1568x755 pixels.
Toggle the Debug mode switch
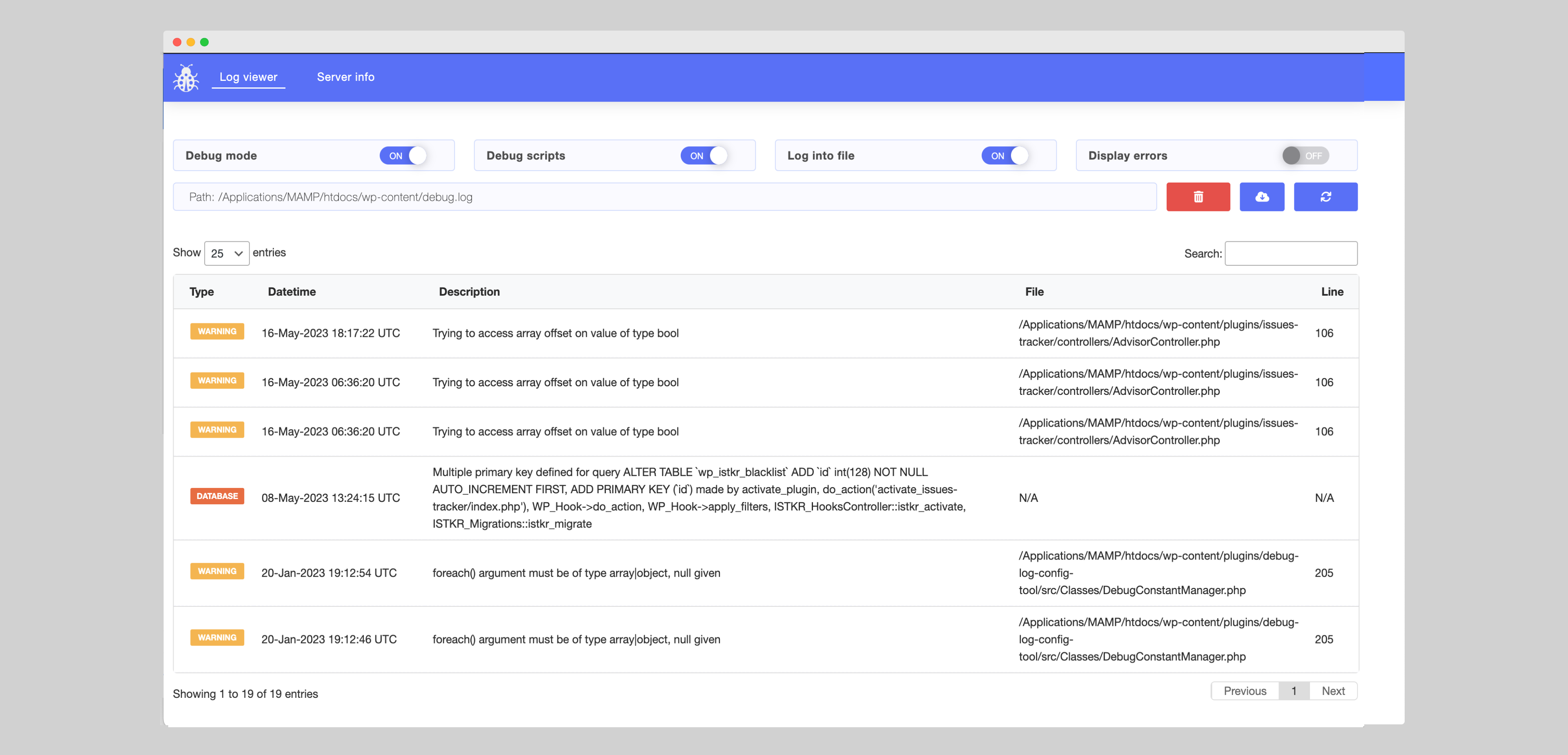pyautogui.click(x=403, y=156)
